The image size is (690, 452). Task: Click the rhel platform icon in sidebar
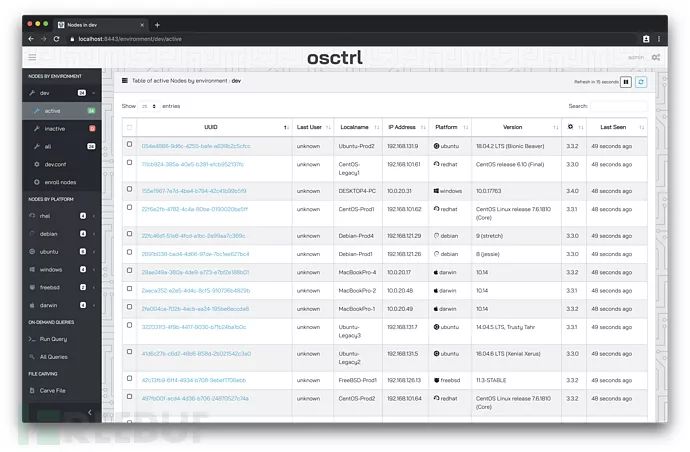pos(32,216)
